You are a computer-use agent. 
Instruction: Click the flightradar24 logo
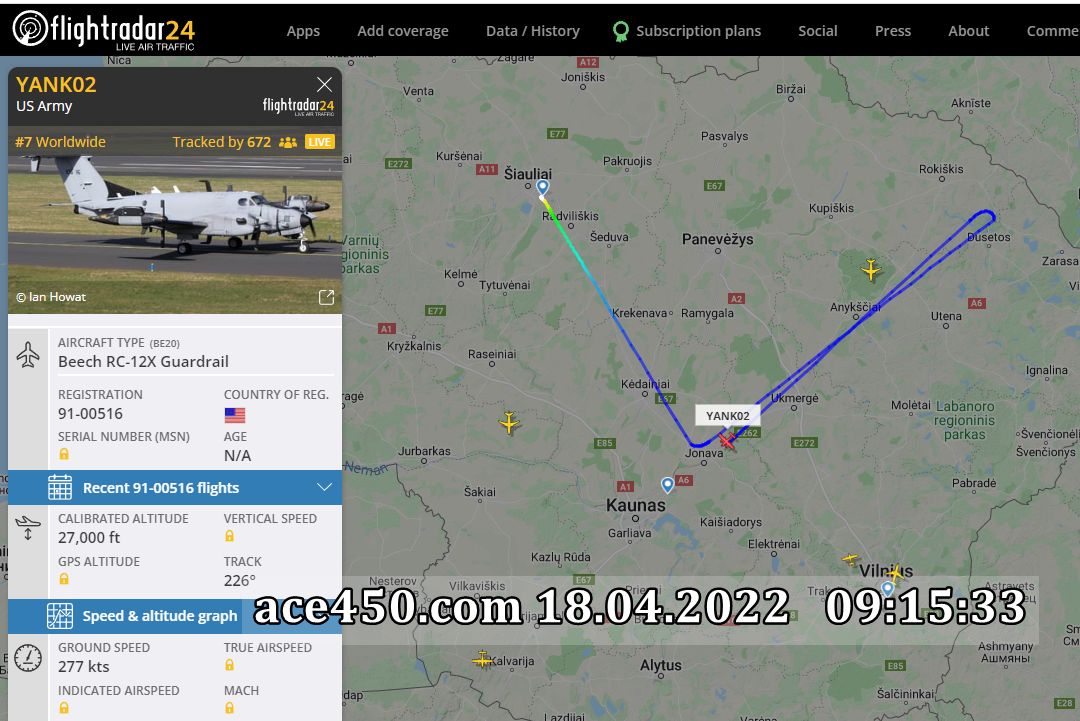104,30
